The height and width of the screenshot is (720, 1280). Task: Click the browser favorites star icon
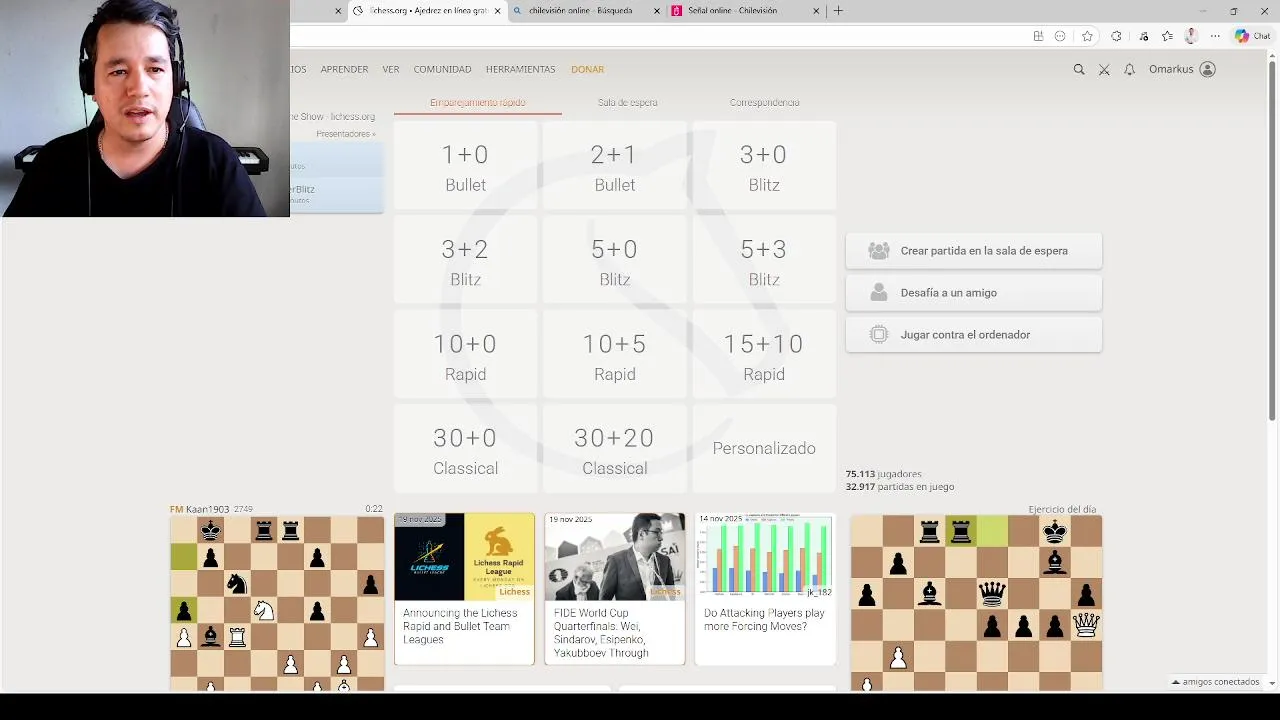(x=1087, y=36)
